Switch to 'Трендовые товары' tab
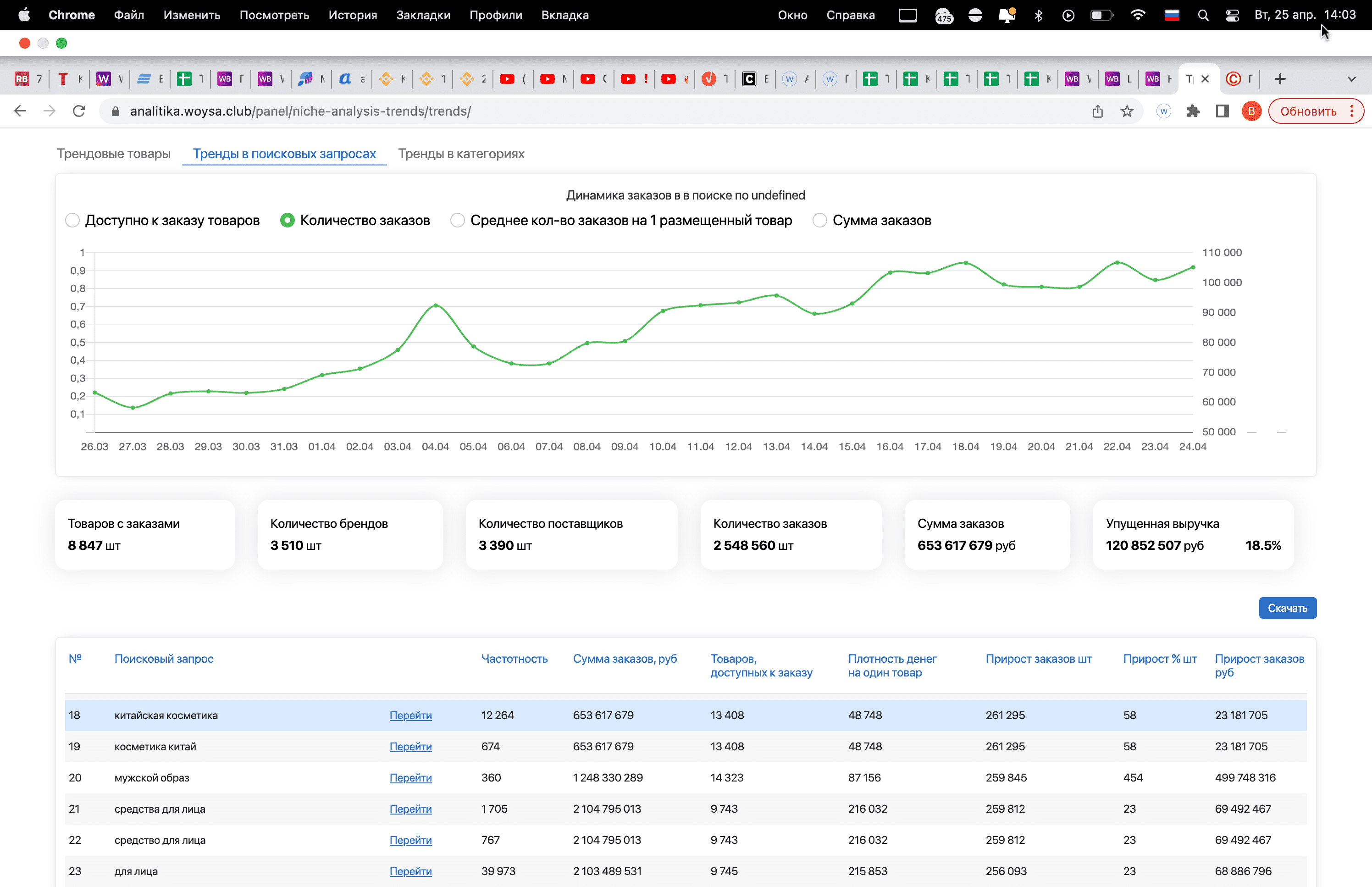Image resolution: width=1372 pixels, height=887 pixels. coord(113,154)
